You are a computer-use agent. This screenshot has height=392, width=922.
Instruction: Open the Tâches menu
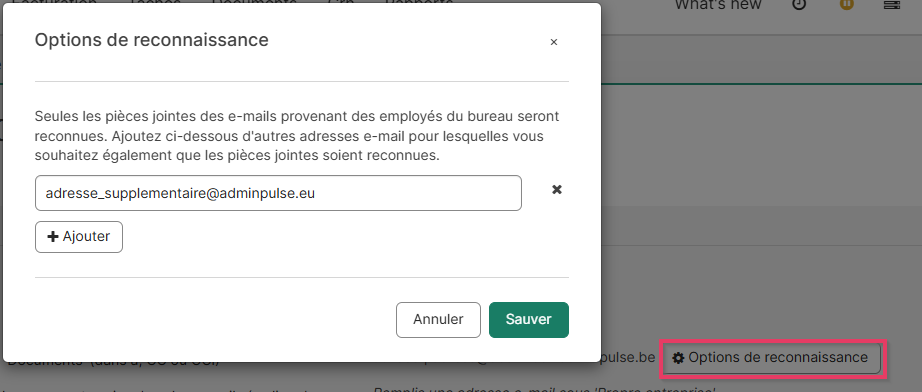tap(155, 3)
